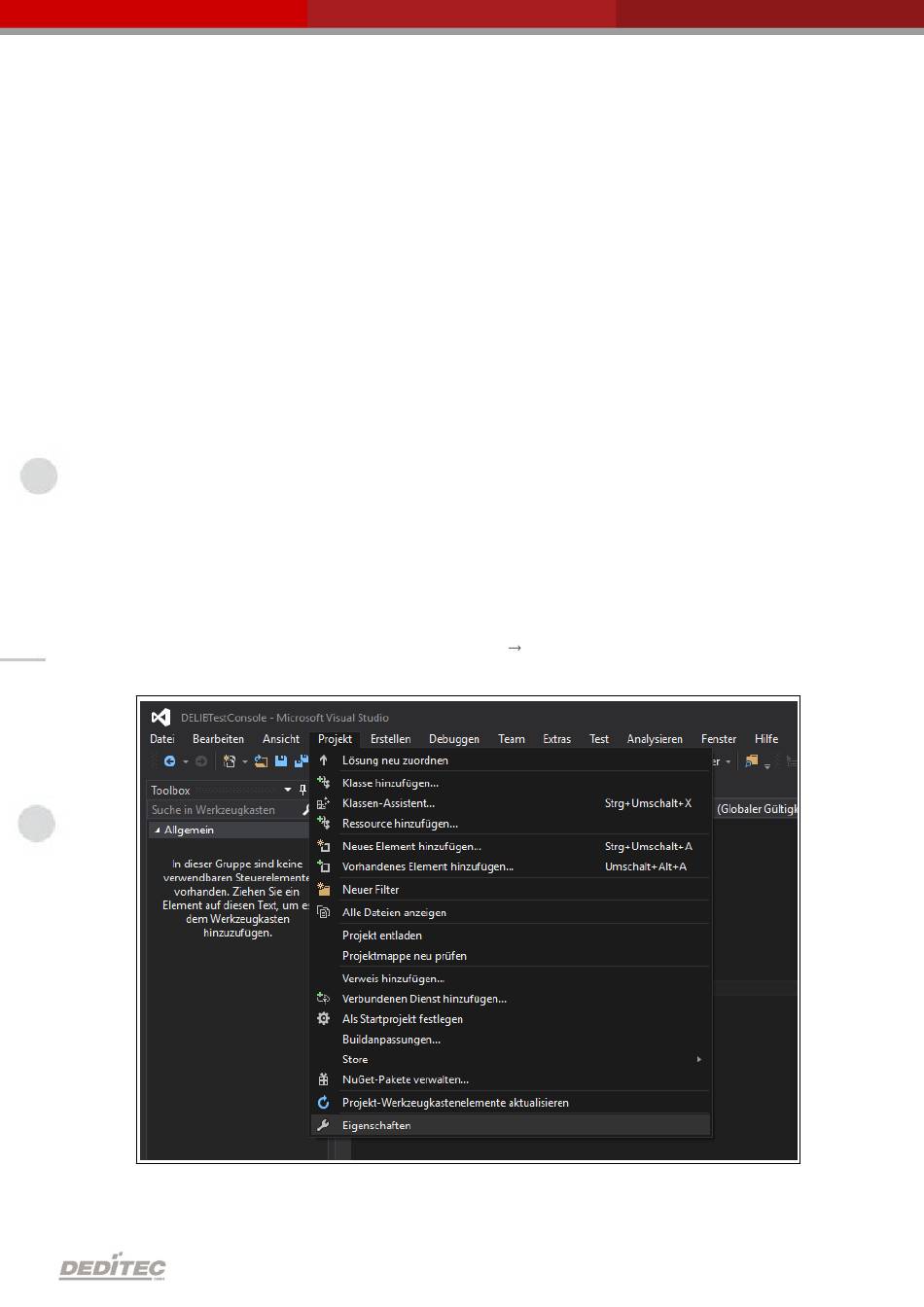Click the Vorhandenes Element hinzufügen icon

pos(324,866)
